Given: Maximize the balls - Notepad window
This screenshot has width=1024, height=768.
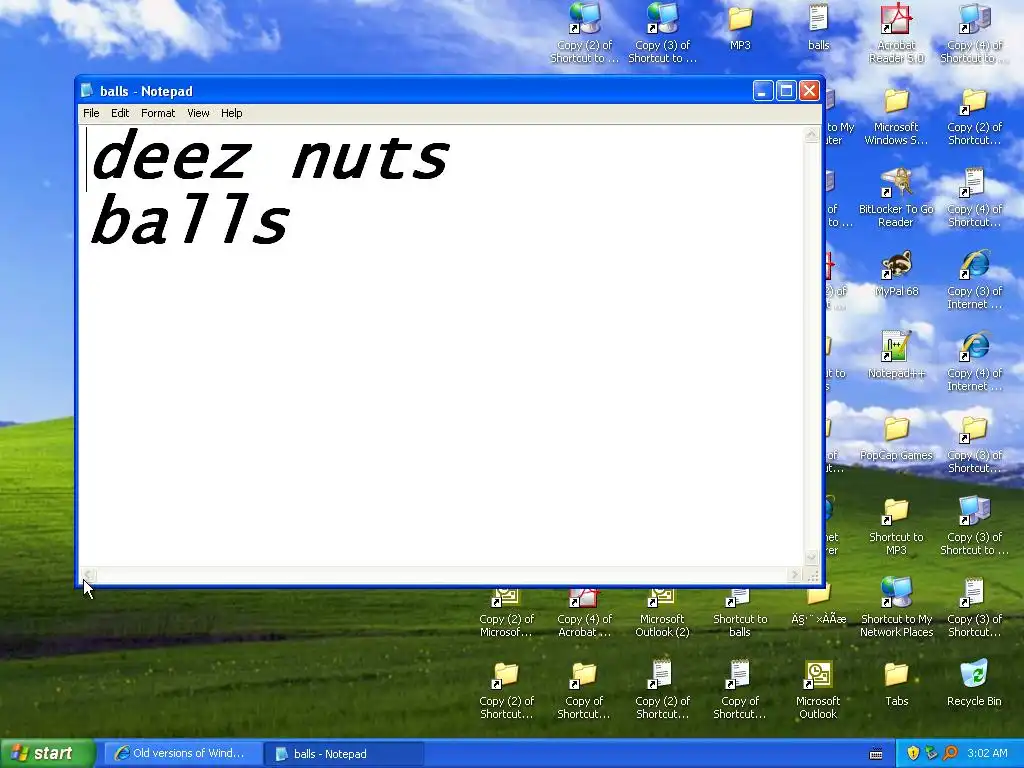Looking at the screenshot, I should pos(786,91).
